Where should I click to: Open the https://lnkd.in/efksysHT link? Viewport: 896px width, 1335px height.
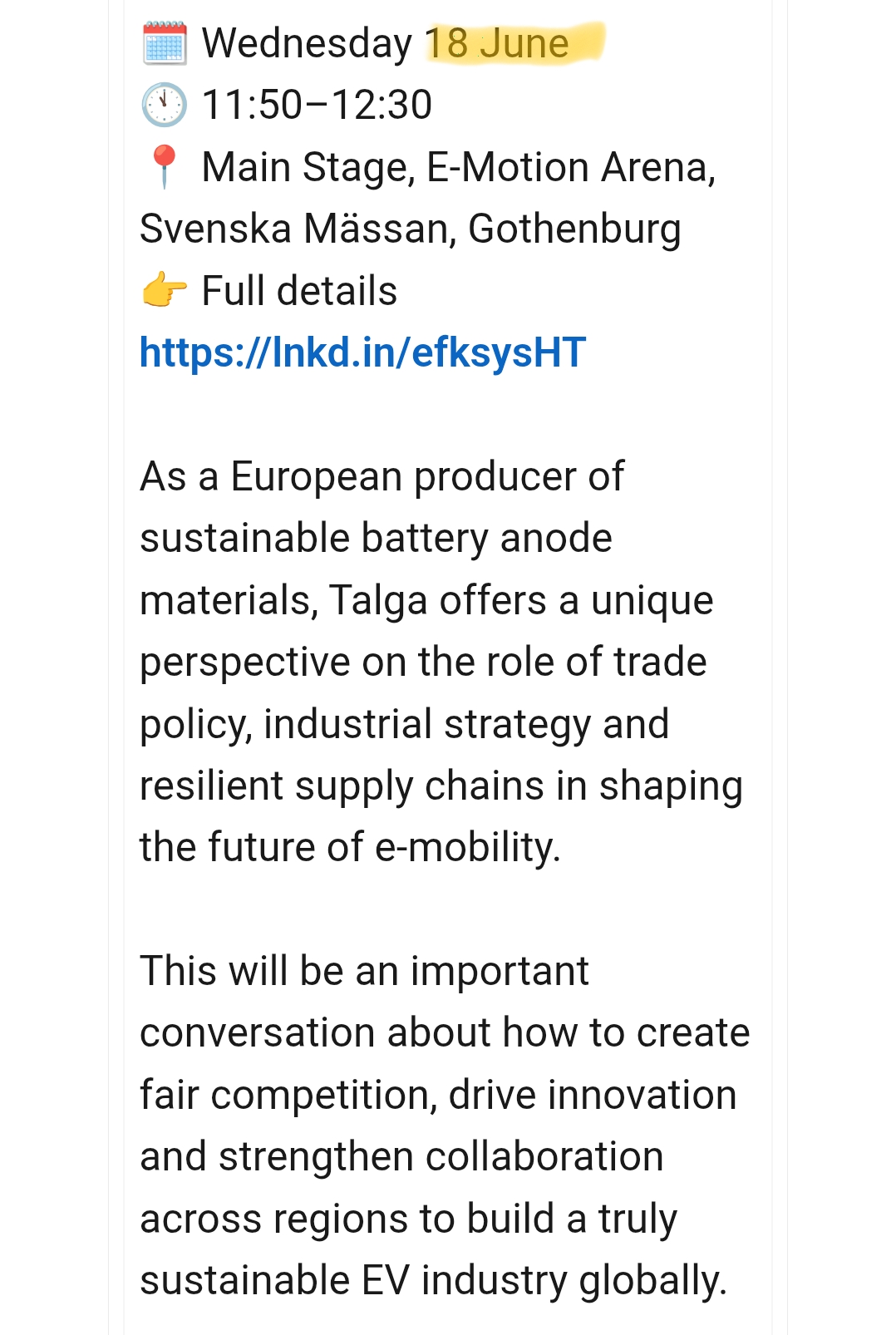point(362,352)
